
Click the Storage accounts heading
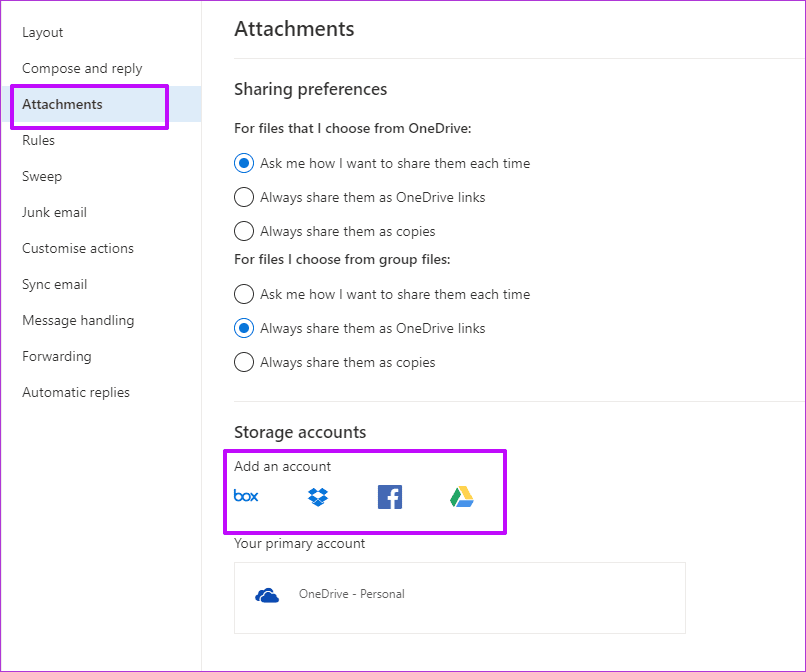coord(300,432)
